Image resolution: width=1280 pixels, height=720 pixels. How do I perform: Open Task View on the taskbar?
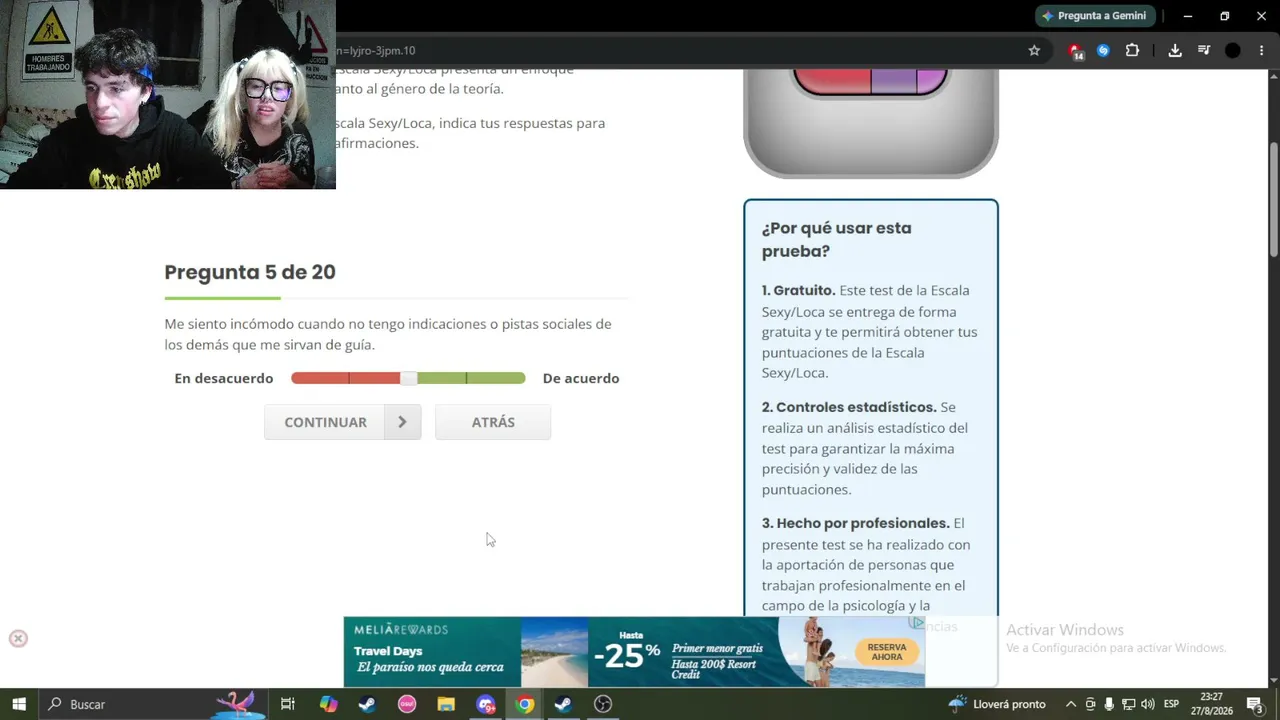click(x=287, y=704)
